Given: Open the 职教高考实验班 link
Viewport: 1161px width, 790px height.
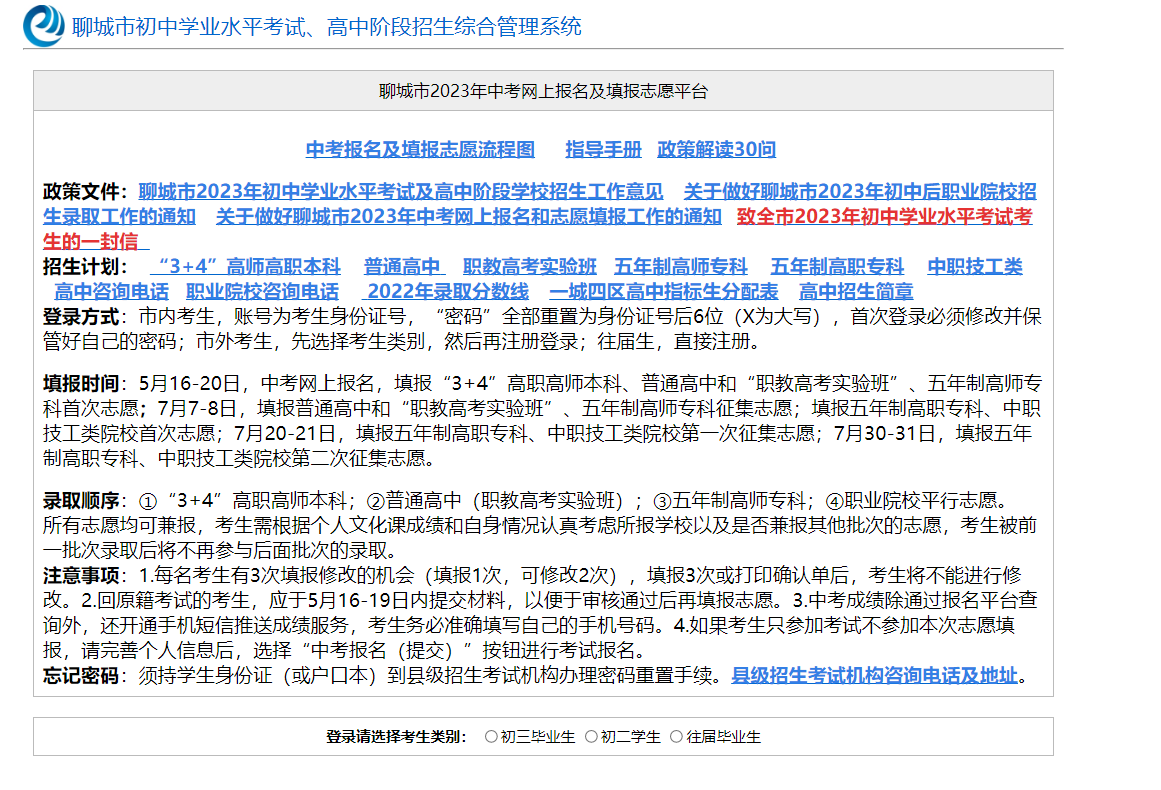Looking at the screenshot, I should click(x=529, y=267).
